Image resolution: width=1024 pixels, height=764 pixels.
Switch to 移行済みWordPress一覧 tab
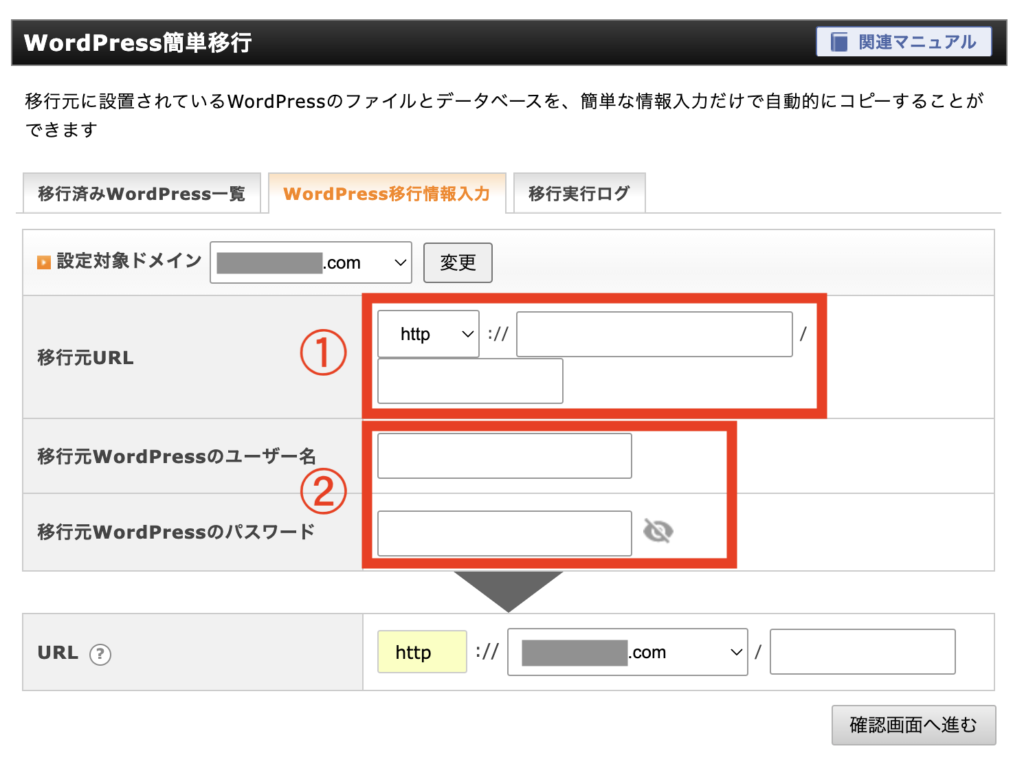pos(142,193)
